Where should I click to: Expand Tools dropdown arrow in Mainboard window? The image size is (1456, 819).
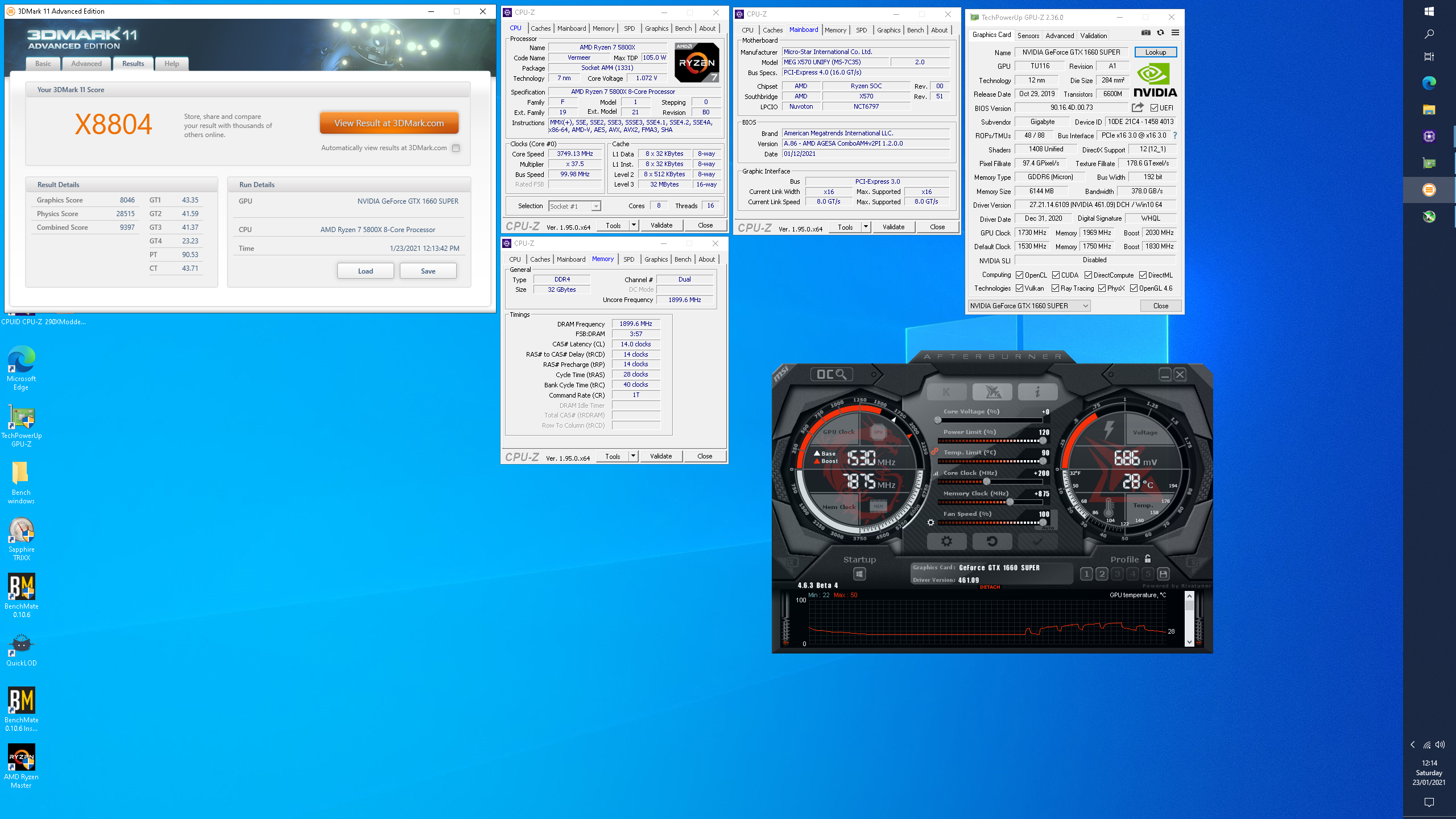(866, 227)
